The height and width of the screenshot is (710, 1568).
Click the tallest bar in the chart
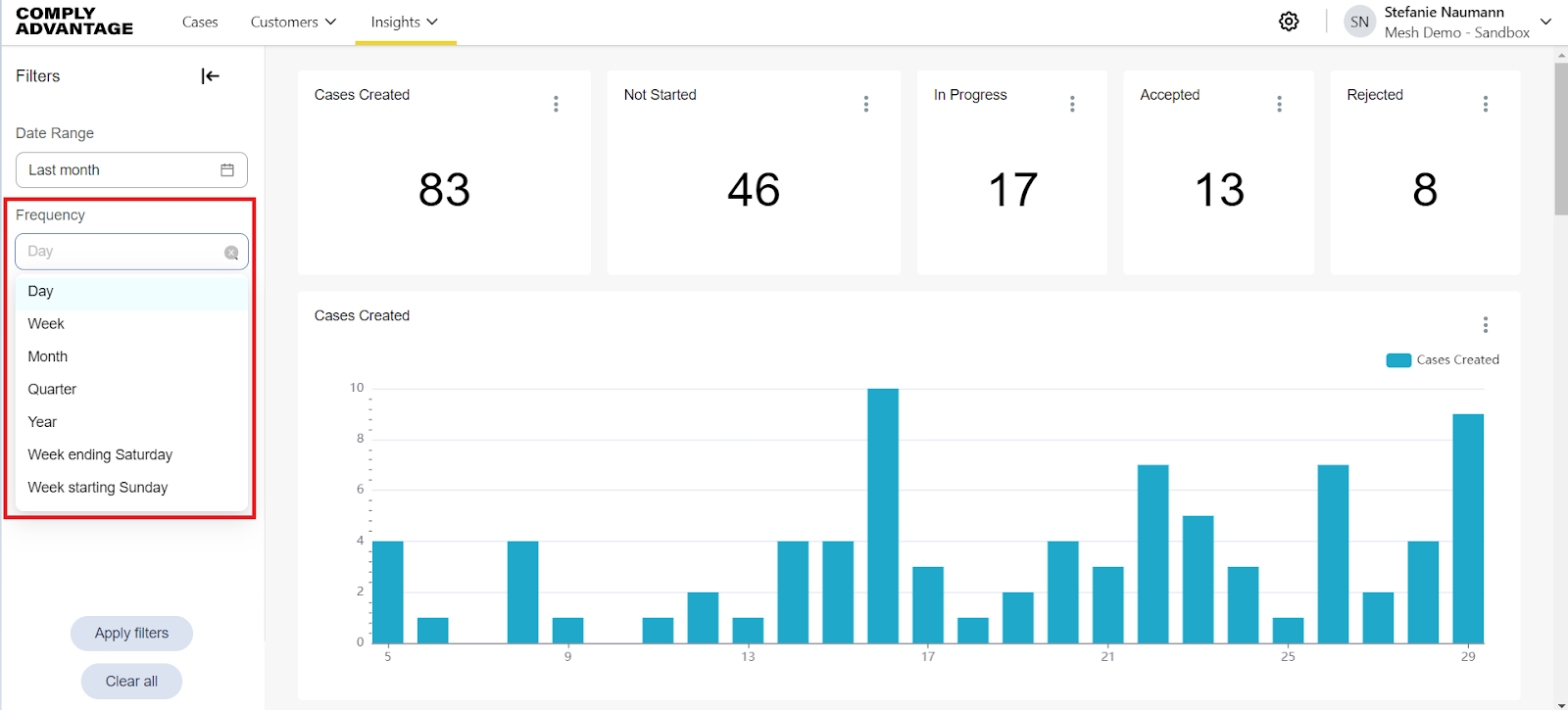click(883, 516)
